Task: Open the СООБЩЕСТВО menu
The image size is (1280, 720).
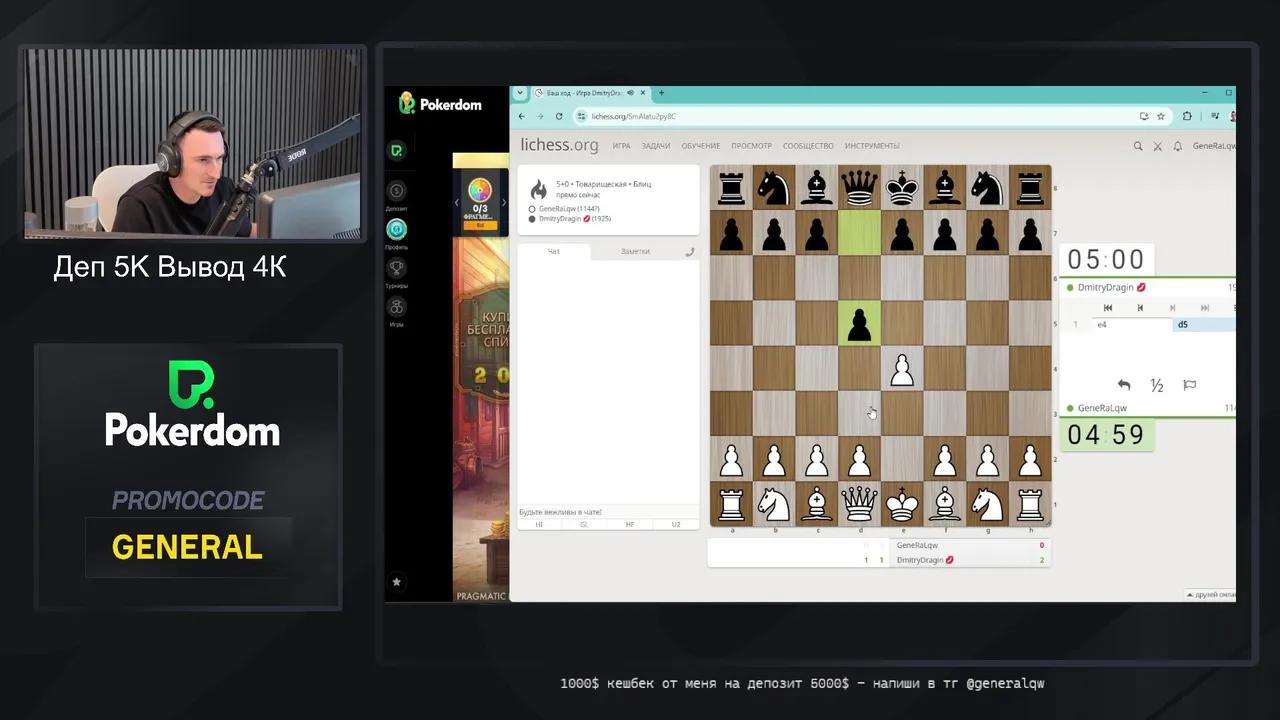Action: pyautogui.click(x=808, y=146)
